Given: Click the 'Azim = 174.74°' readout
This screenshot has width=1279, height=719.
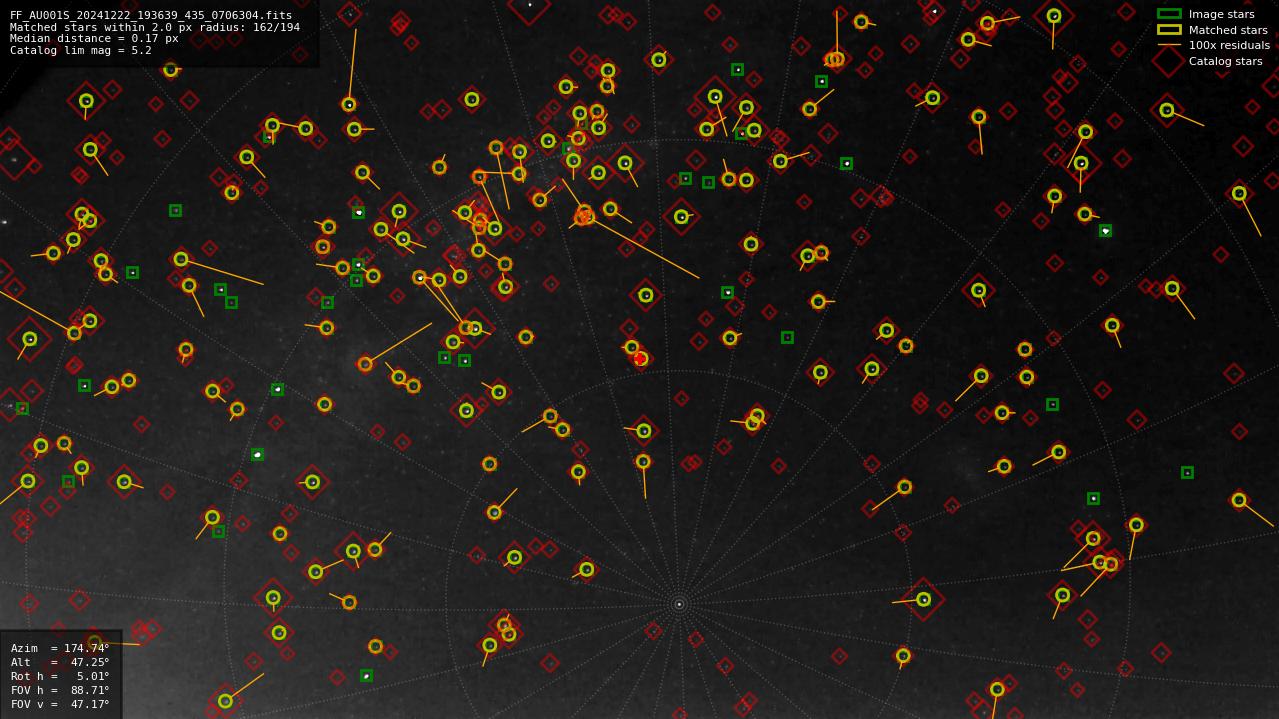Looking at the screenshot, I should [x=60, y=648].
